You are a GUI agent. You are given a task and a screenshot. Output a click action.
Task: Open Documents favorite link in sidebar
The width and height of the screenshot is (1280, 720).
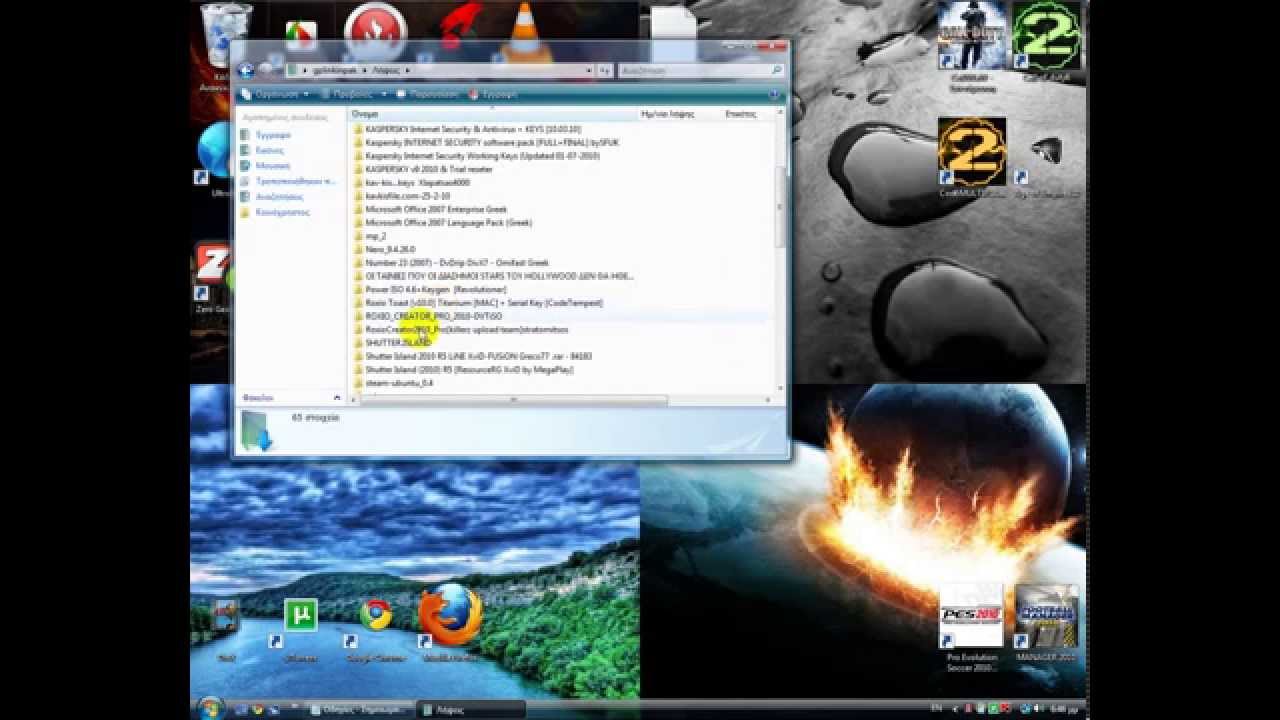pos(273,134)
